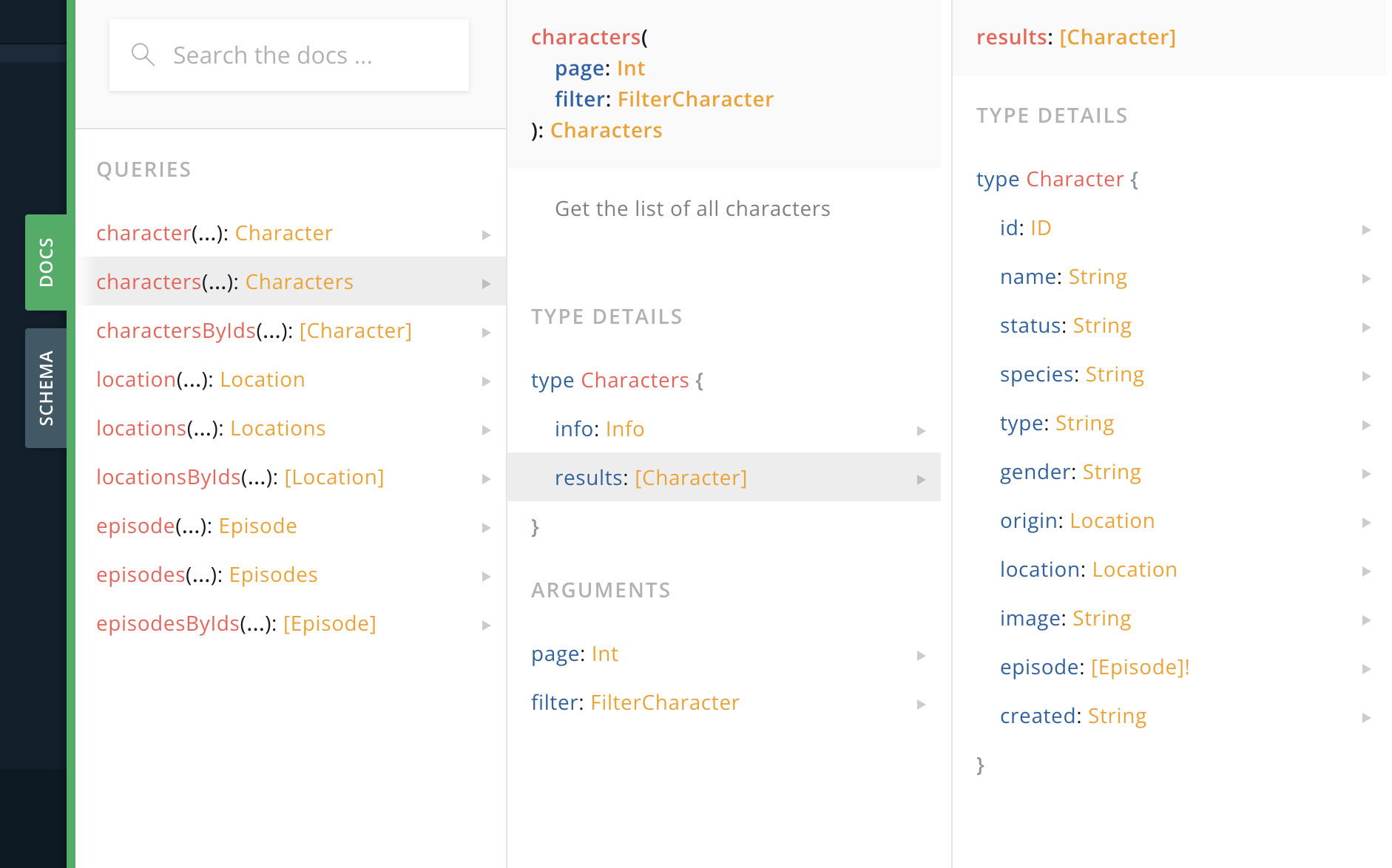1392x868 pixels.
Task: Expand the created field in Character type
Action: [1365, 716]
